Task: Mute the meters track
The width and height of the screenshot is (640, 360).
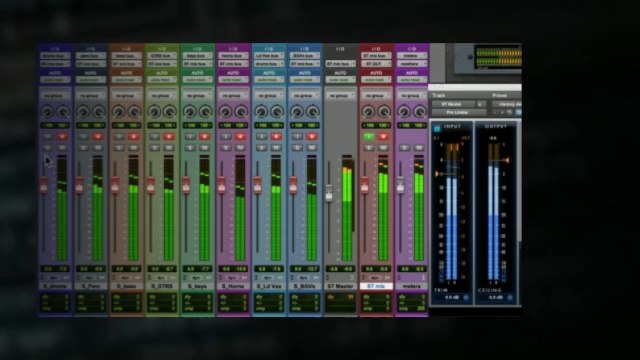Action: [418, 148]
